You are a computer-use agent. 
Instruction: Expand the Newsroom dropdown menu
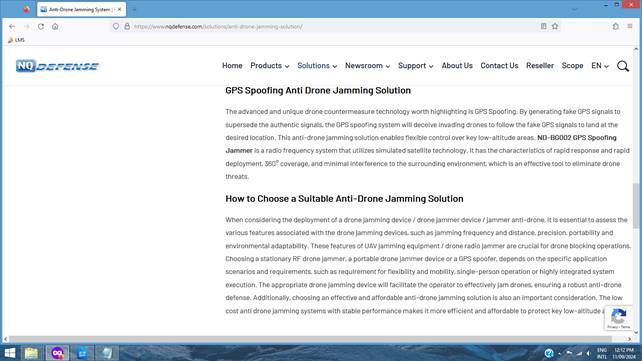tap(367, 65)
